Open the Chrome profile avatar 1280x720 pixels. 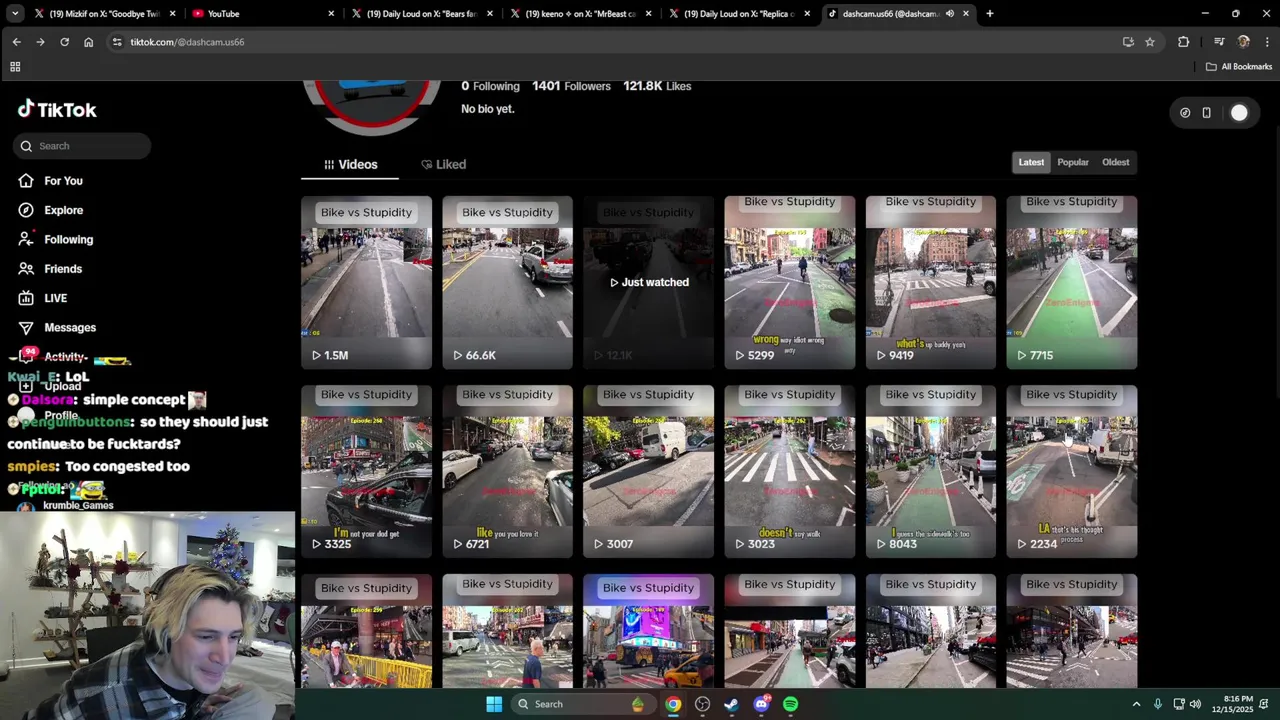pyautogui.click(x=1244, y=42)
